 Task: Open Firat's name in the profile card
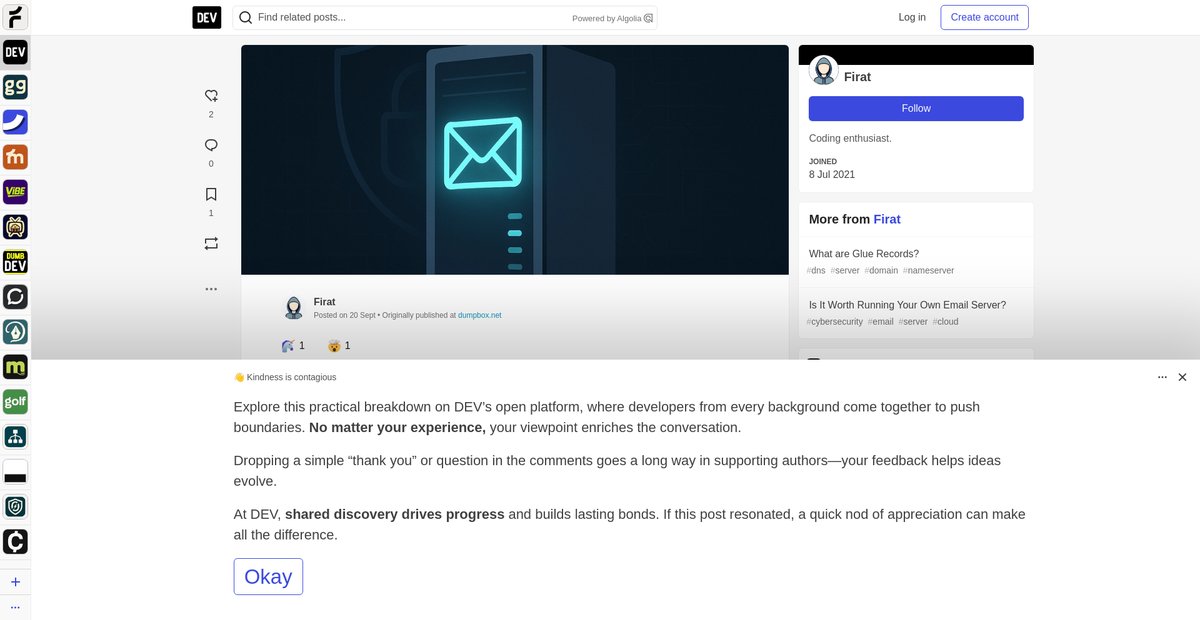tap(858, 77)
